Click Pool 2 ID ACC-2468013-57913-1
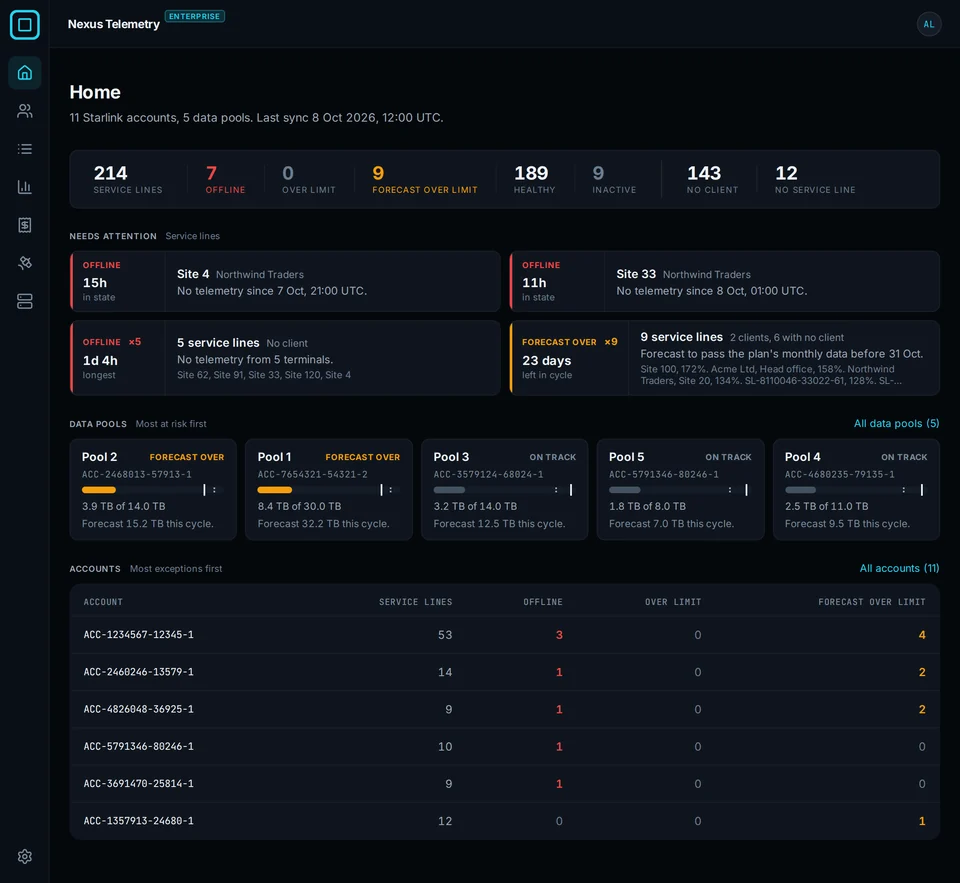The height and width of the screenshot is (883, 960). coord(137,475)
